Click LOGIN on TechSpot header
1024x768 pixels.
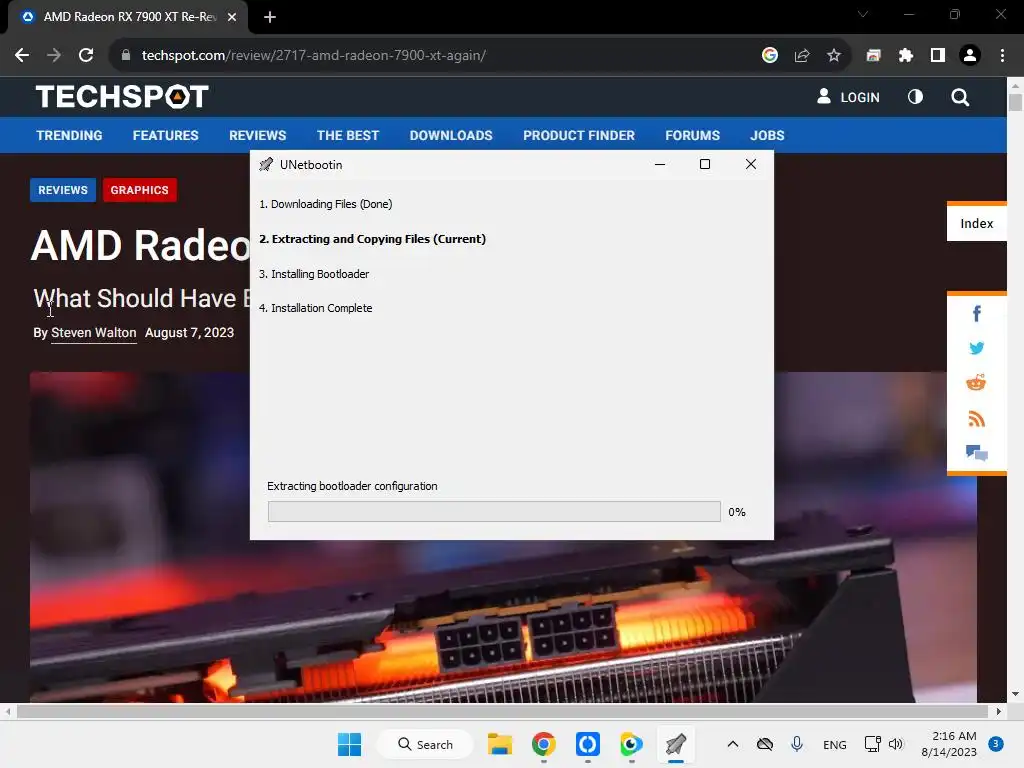tap(848, 97)
